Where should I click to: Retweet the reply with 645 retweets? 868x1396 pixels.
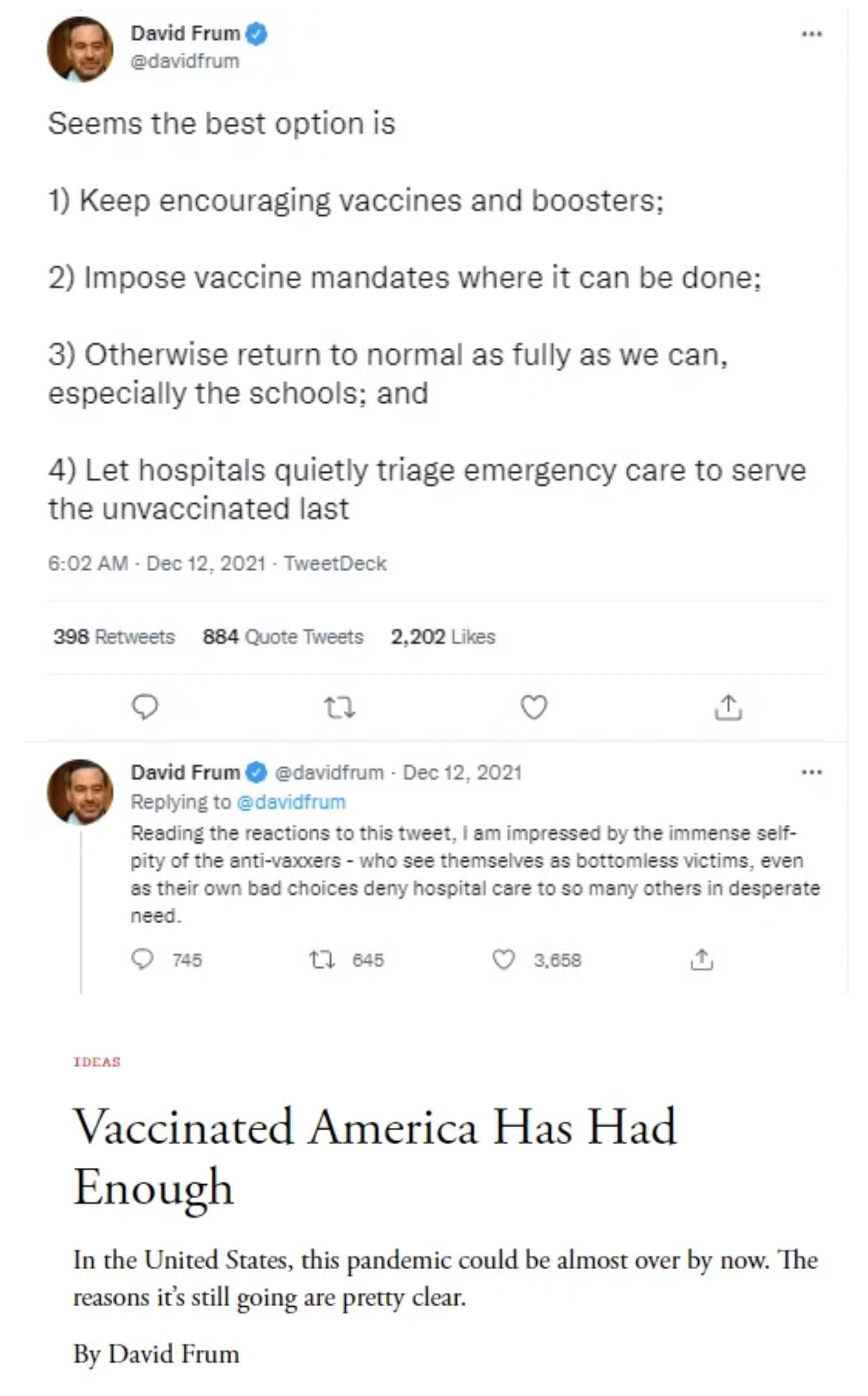click(x=322, y=959)
